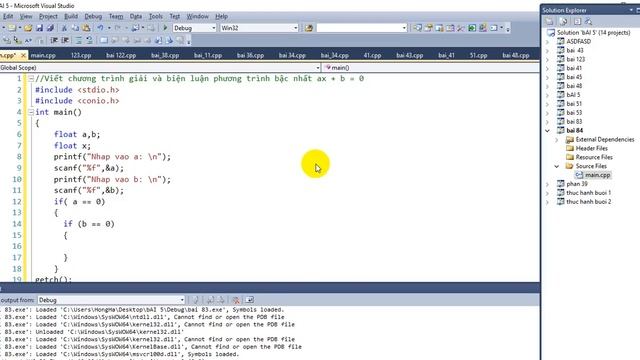Expand the thuc hanh buoi 1 project

tap(548, 193)
